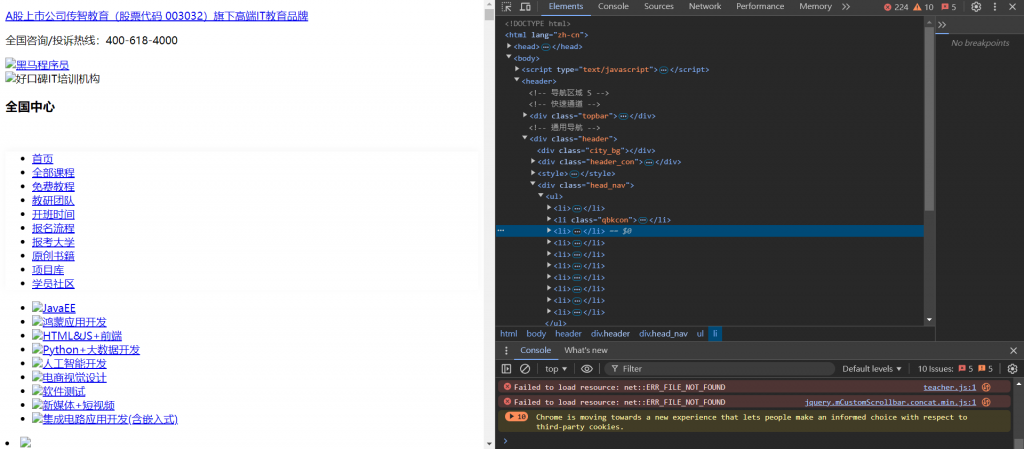Click the 全部课程 link
The image size is (1024, 449).
[53, 172]
